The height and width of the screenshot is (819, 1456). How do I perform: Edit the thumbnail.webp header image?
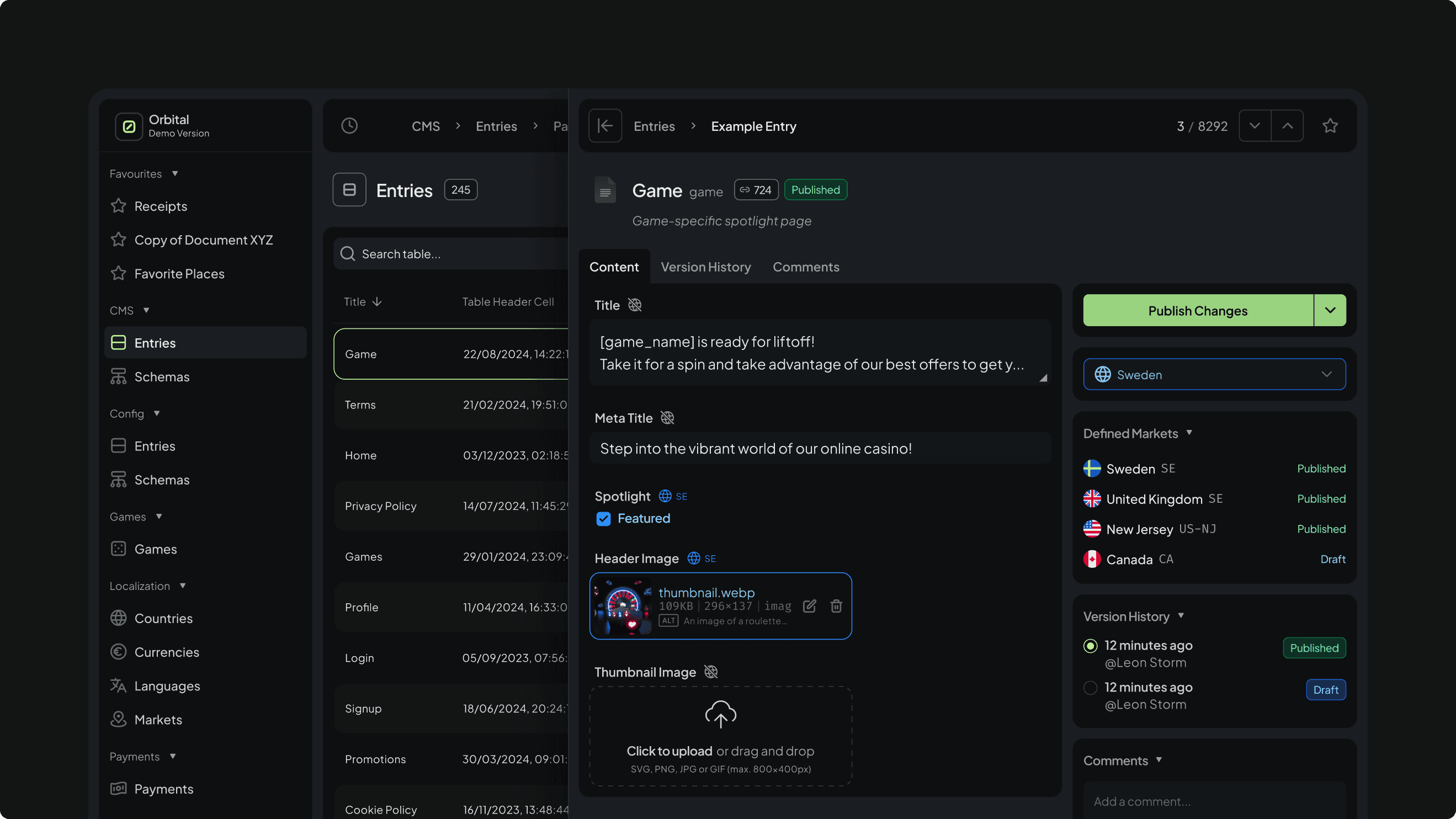[x=809, y=606]
